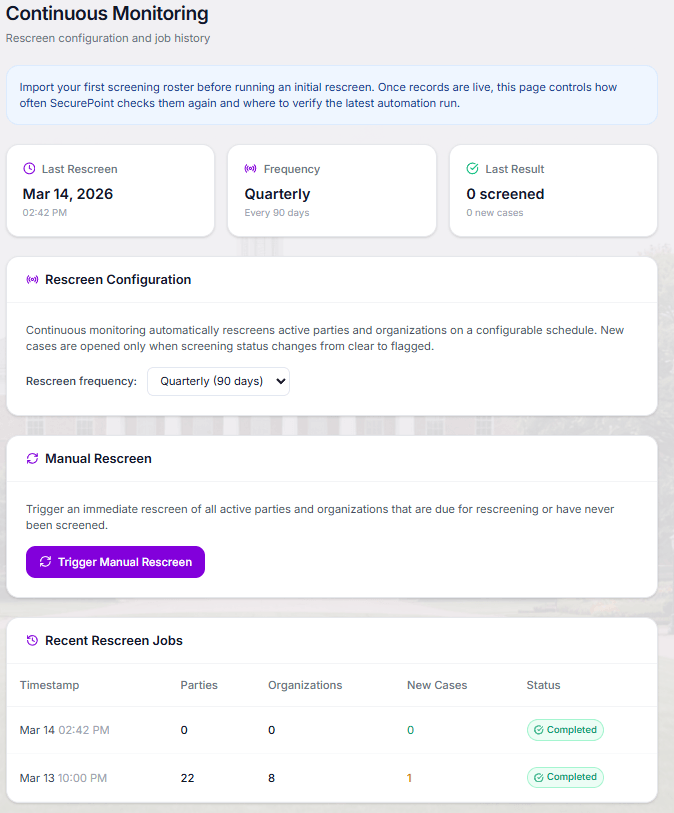Image resolution: width=674 pixels, height=813 pixels.
Task: Click the check icon in Mar 14 Completed badge
Action: (539, 730)
